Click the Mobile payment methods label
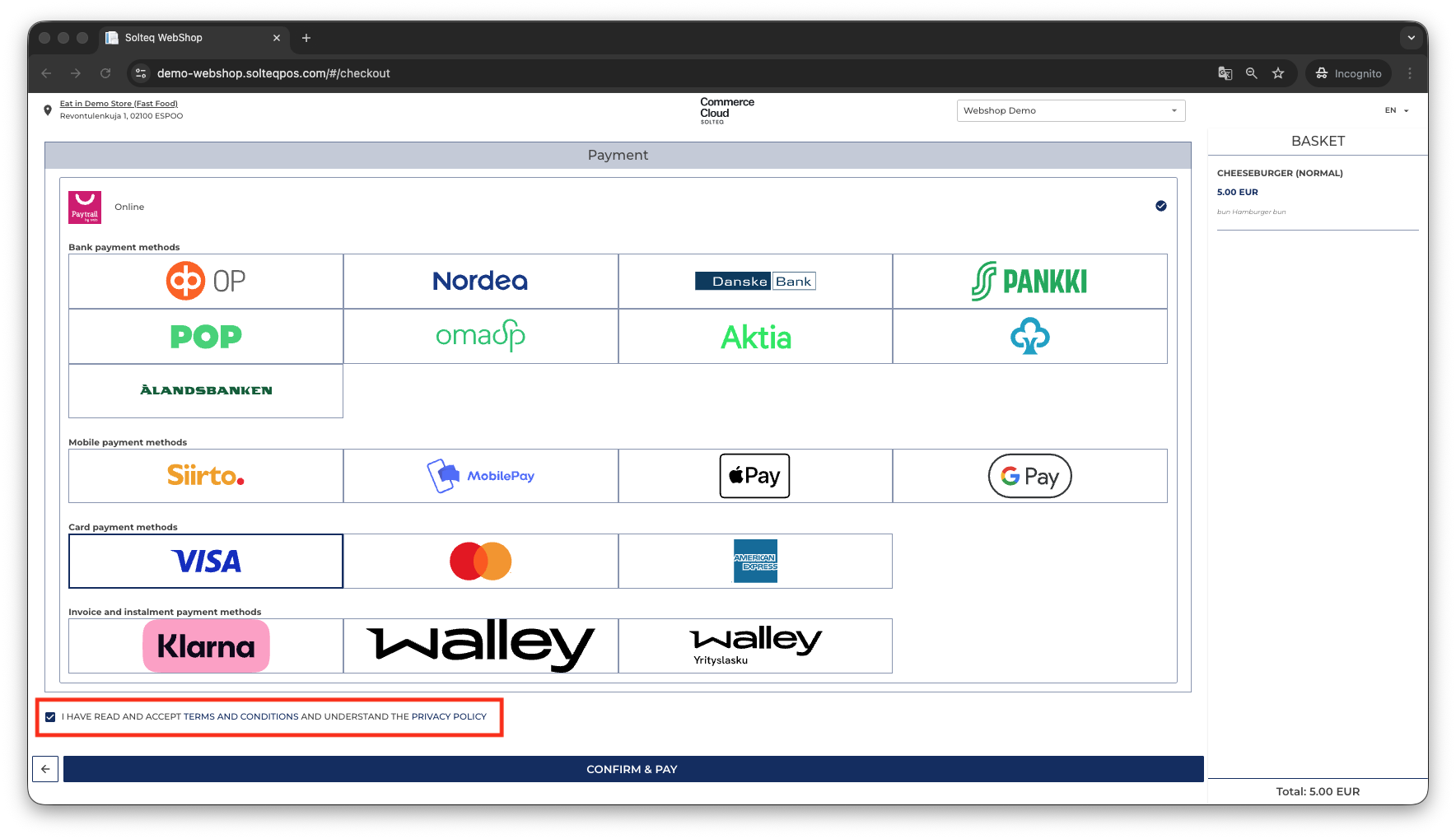1456x839 pixels. tap(128, 443)
